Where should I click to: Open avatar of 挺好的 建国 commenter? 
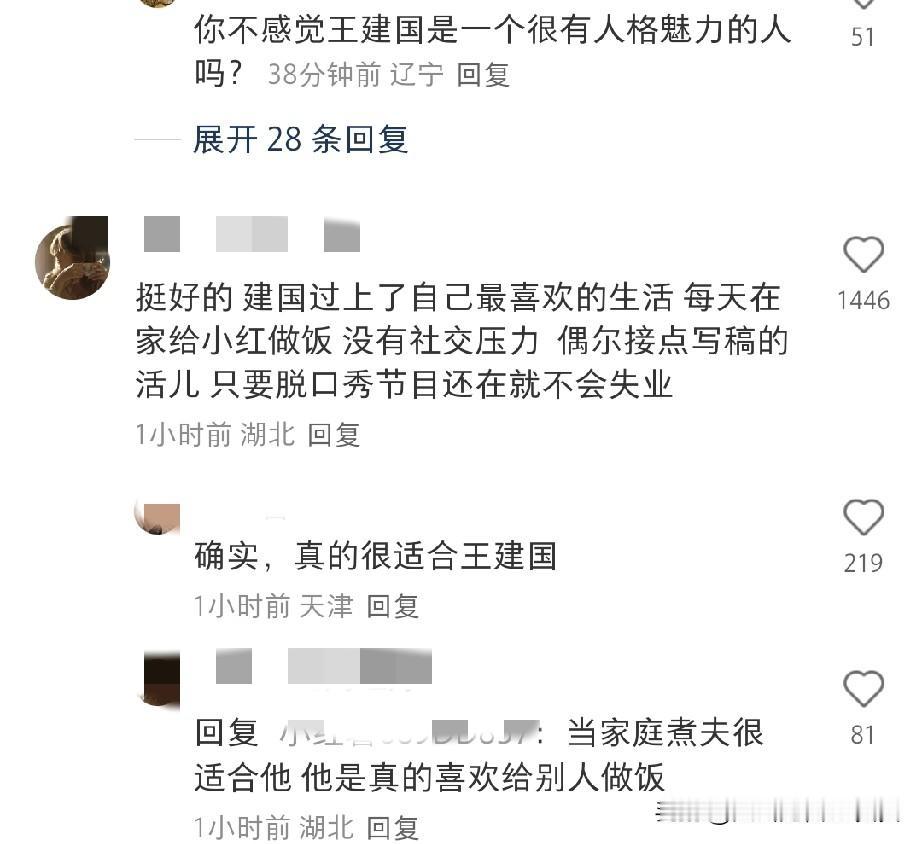tap(72, 258)
